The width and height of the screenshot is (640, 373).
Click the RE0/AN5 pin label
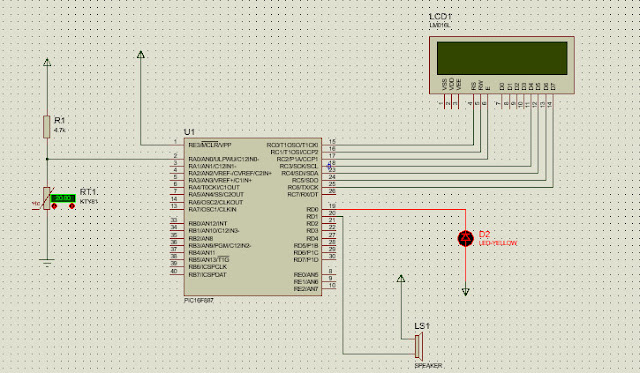pyautogui.click(x=306, y=275)
